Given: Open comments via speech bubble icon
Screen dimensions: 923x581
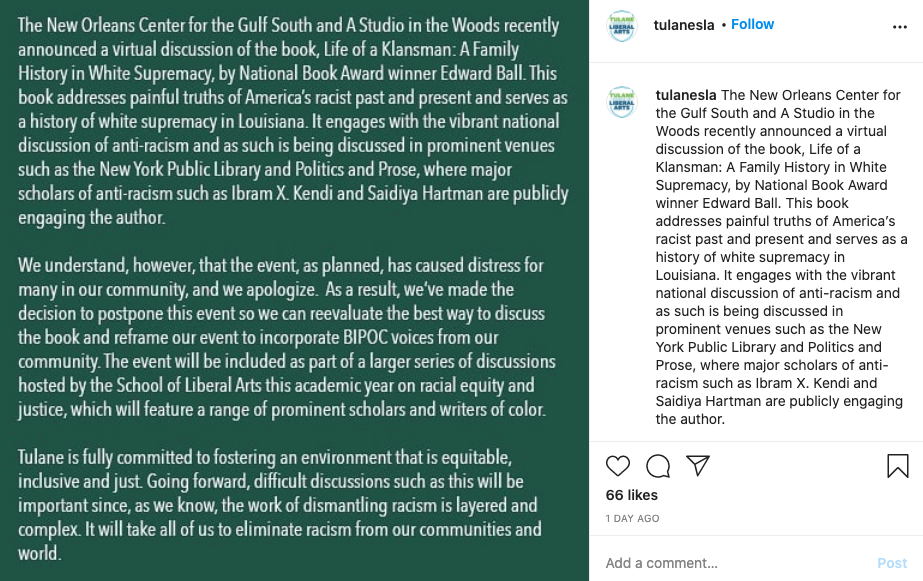Looking at the screenshot, I should (658, 466).
